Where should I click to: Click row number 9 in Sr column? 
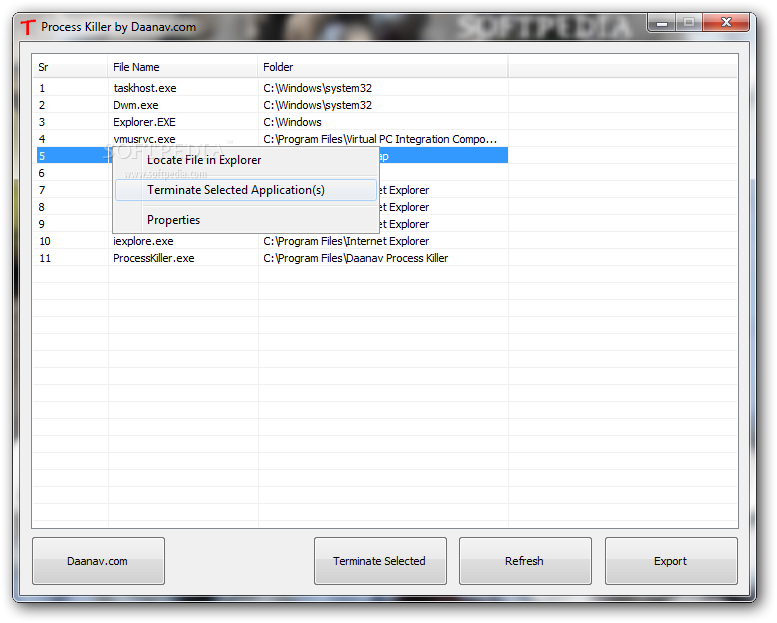tap(42, 224)
